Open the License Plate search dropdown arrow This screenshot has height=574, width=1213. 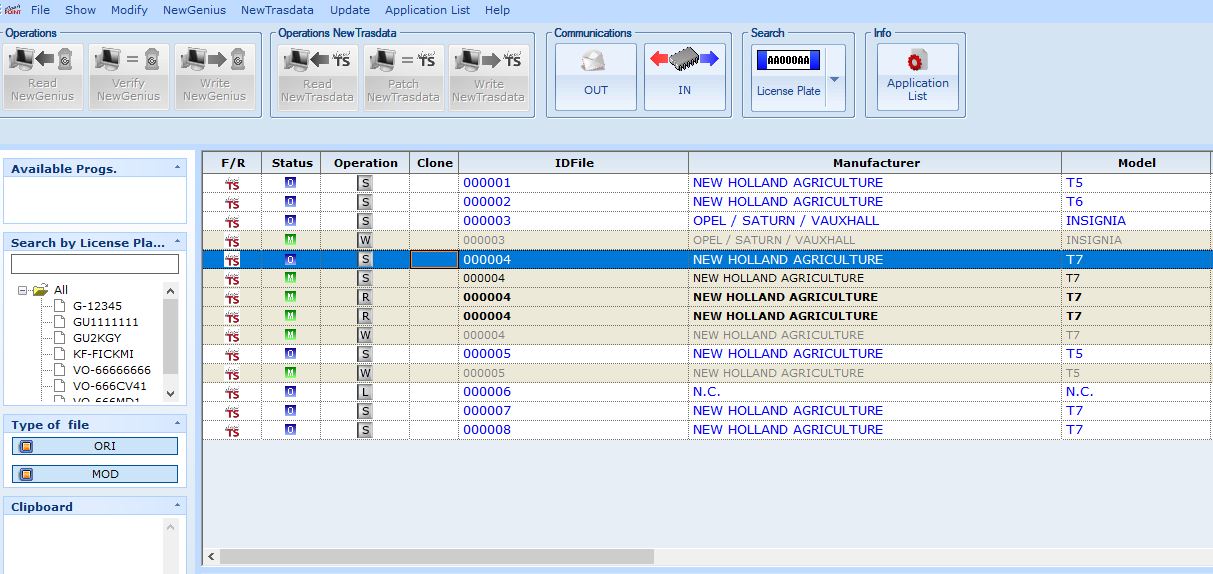pos(835,79)
